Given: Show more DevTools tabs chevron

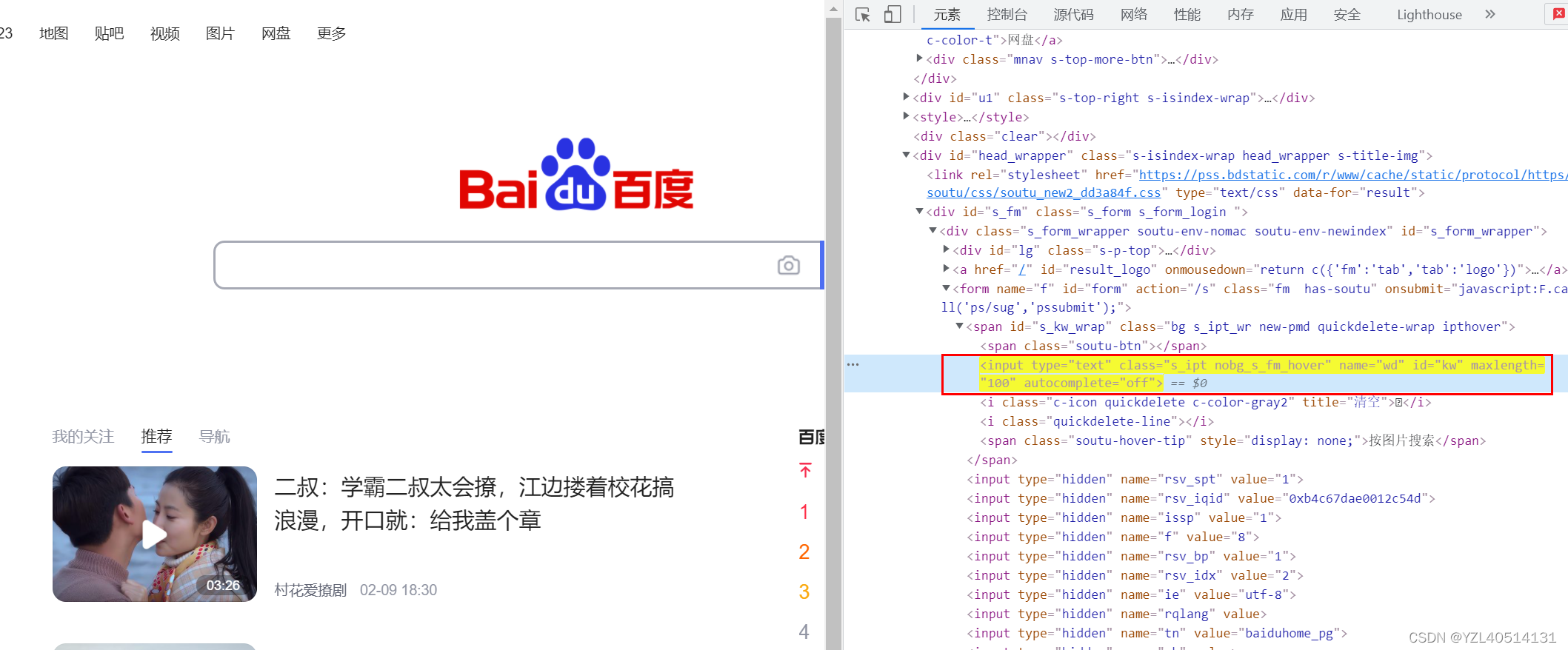Looking at the screenshot, I should [x=1490, y=14].
